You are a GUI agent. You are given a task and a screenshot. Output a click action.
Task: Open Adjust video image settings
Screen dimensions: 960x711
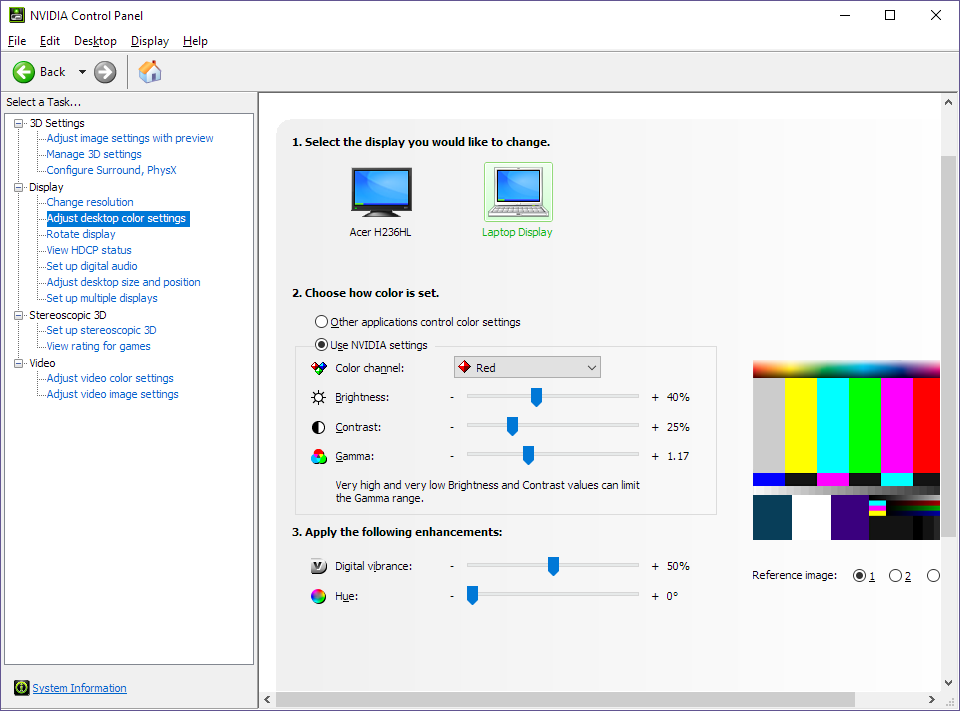(x=113, y=394)
